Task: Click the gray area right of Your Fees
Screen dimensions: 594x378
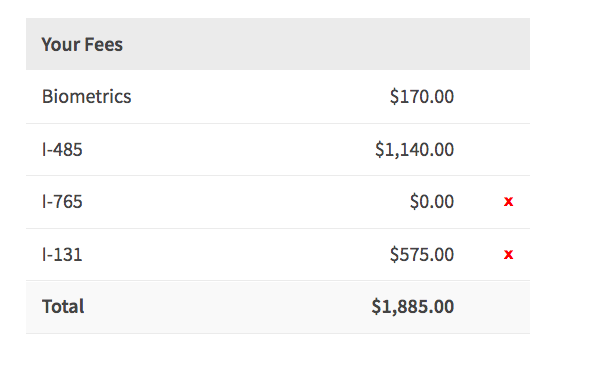Action: [327, 44]
